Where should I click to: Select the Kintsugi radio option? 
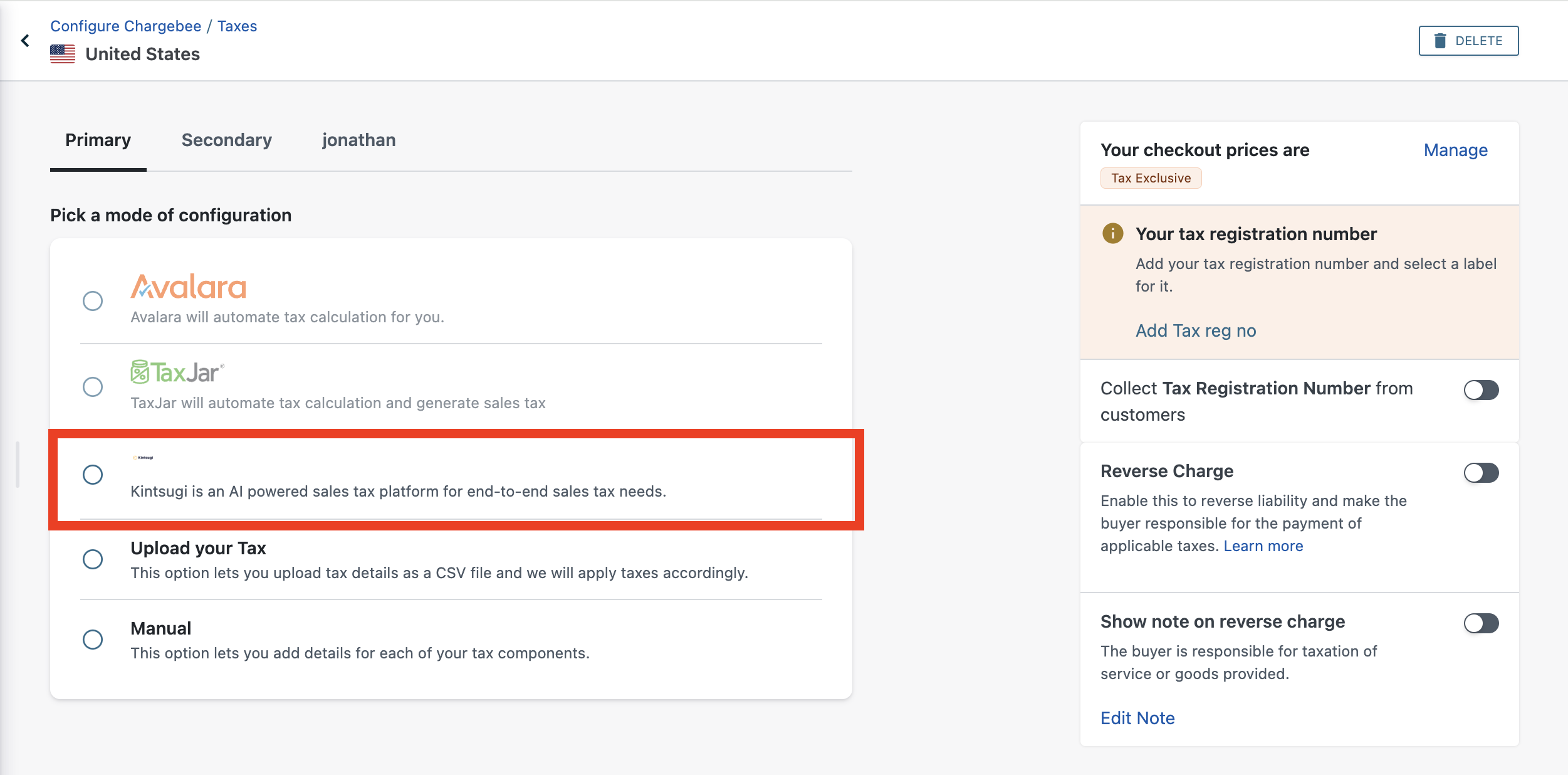pyautogui.click(x=93, y=475)
